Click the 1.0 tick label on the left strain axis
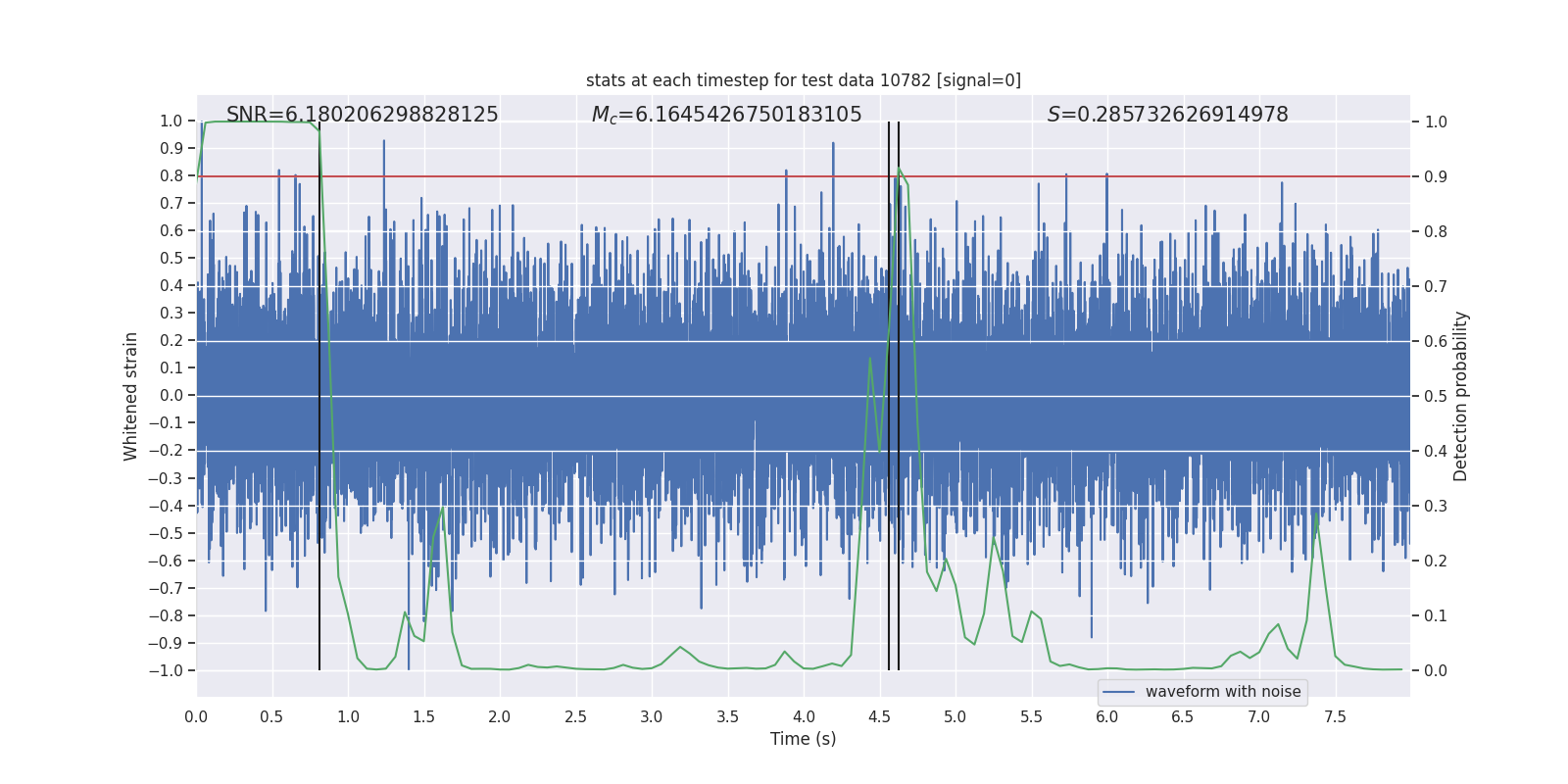This screenshot has height=784, width=1568. pyautogui.click(x=171, y=122)
